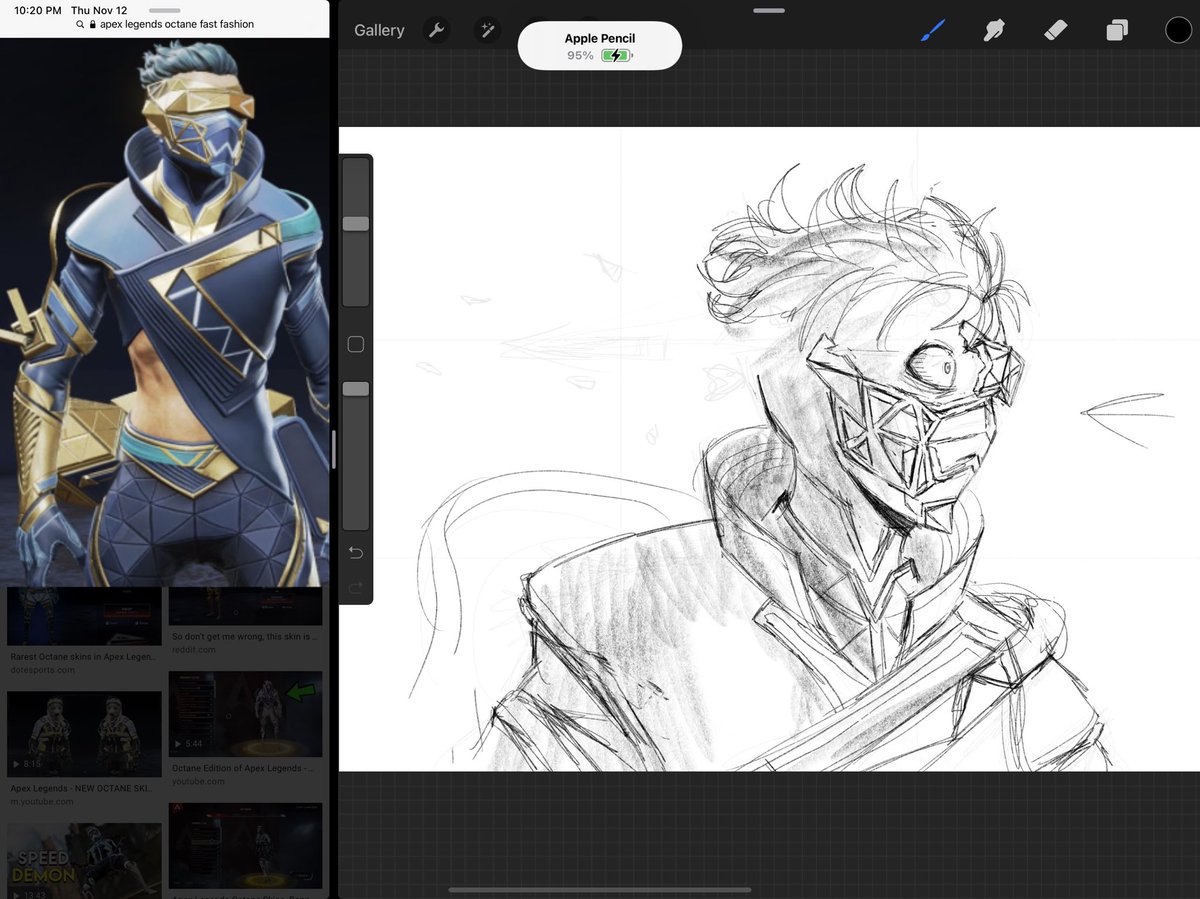Open 'So don't get me wrong, this skin is' result
1200x899 pixels.
[245, 636]
